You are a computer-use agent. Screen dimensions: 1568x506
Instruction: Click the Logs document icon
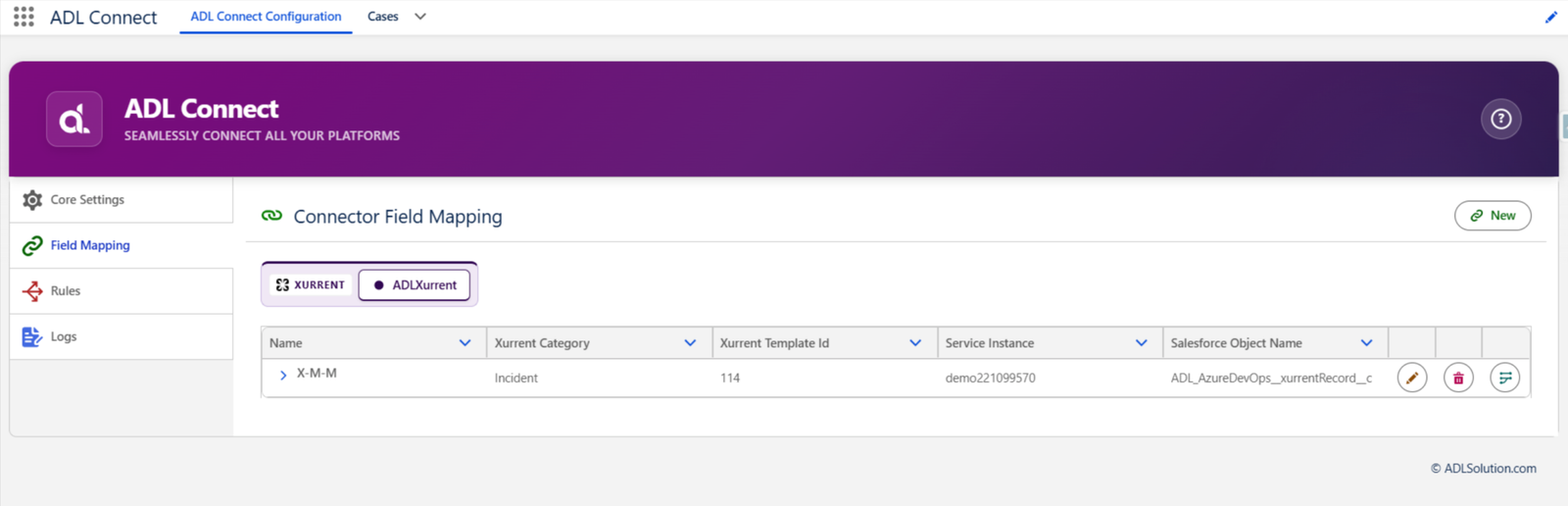(x=32, y=336)
